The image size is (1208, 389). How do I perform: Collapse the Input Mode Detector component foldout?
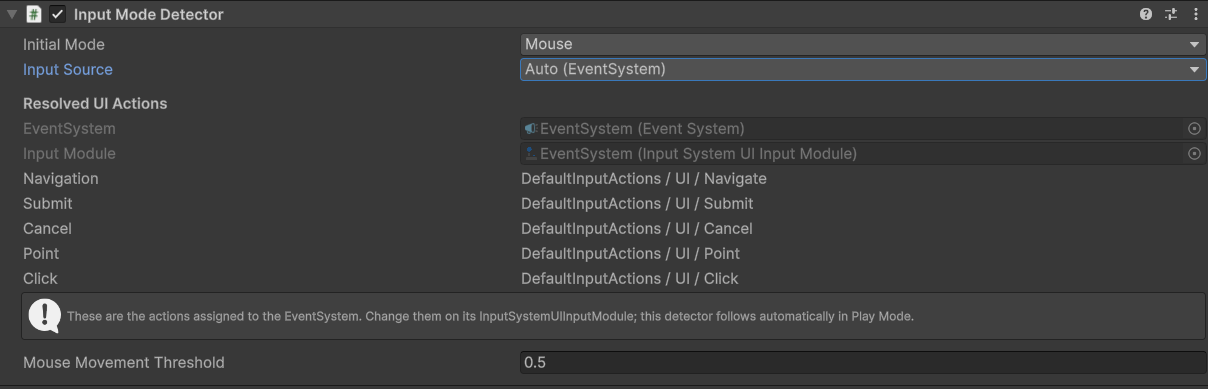pyautogui.click(x=12, y=14)
